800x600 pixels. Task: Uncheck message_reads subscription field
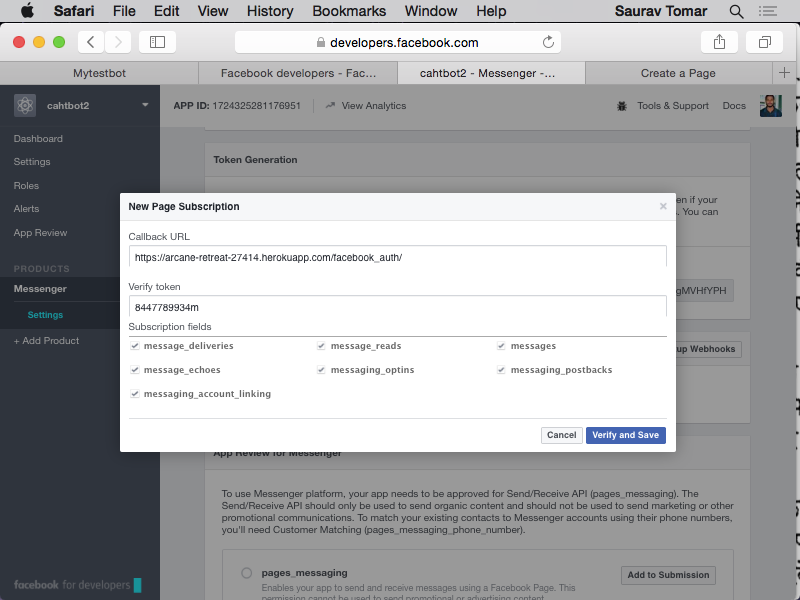click(x=321, y=346)
